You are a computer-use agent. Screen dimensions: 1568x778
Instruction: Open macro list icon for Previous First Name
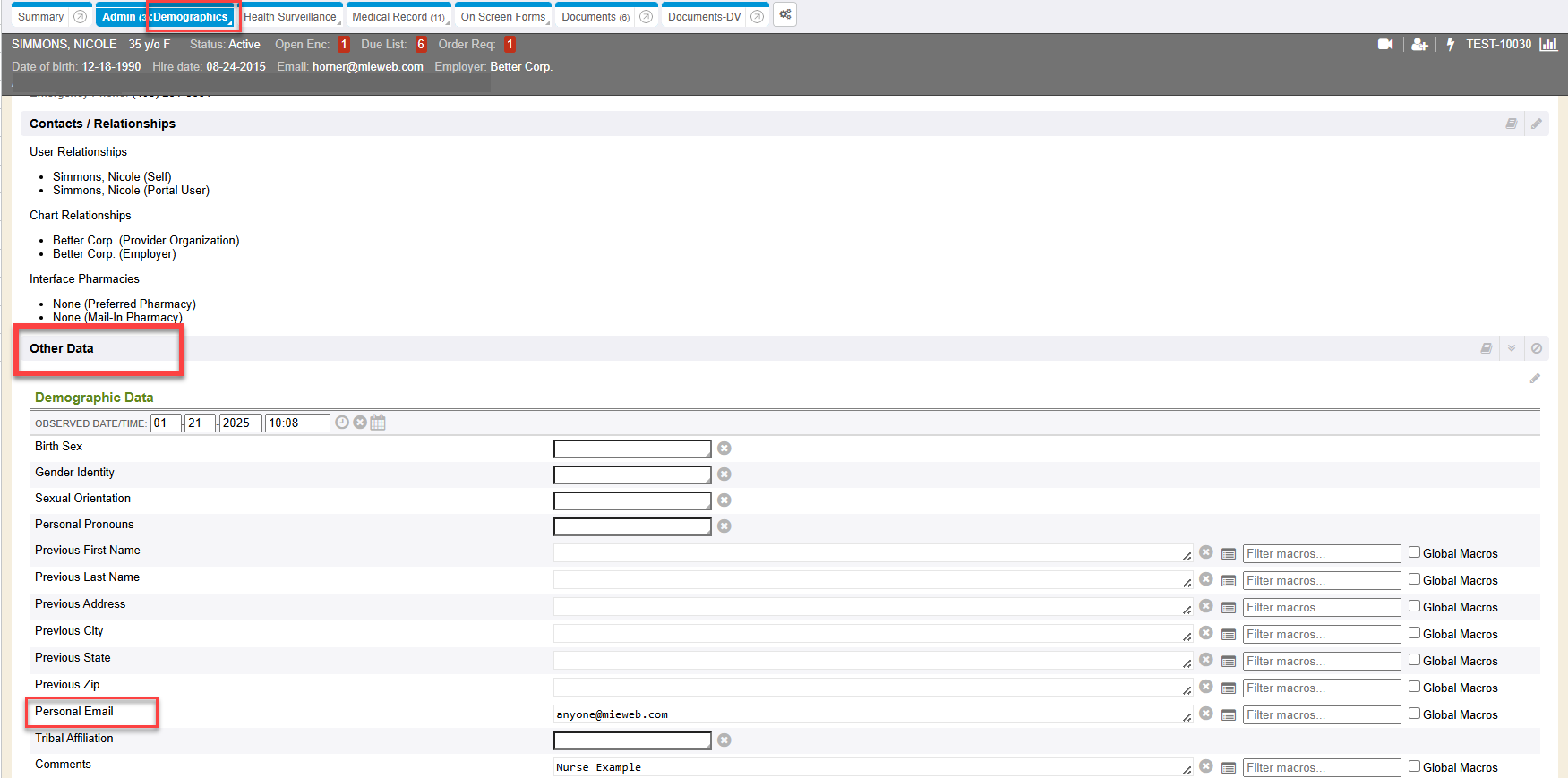(1229, 554)
